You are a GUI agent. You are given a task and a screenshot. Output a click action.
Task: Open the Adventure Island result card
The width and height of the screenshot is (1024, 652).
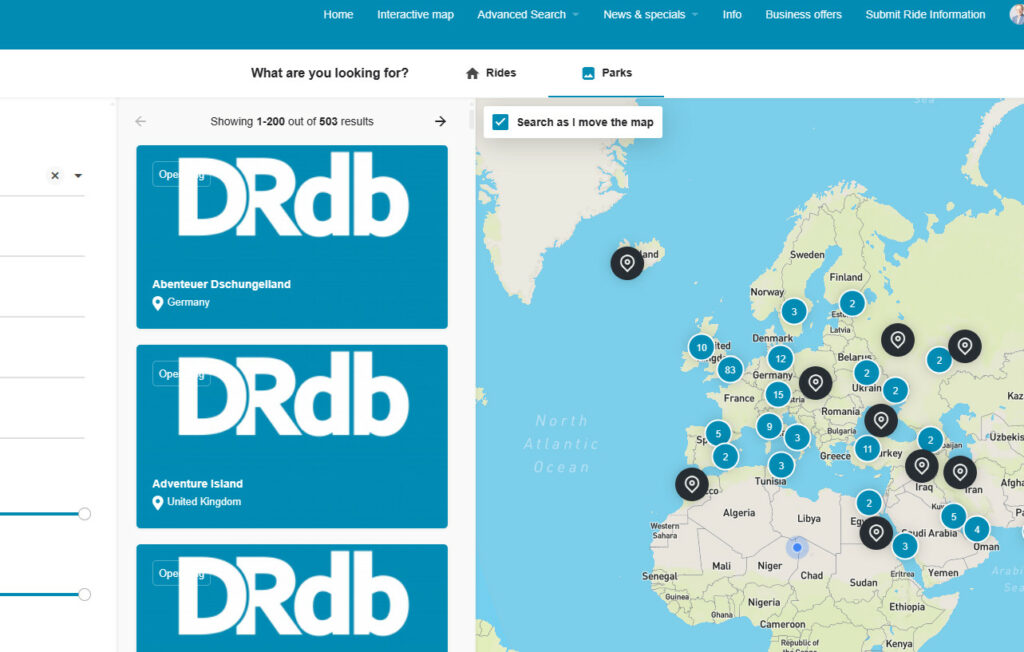click(291, 437)
